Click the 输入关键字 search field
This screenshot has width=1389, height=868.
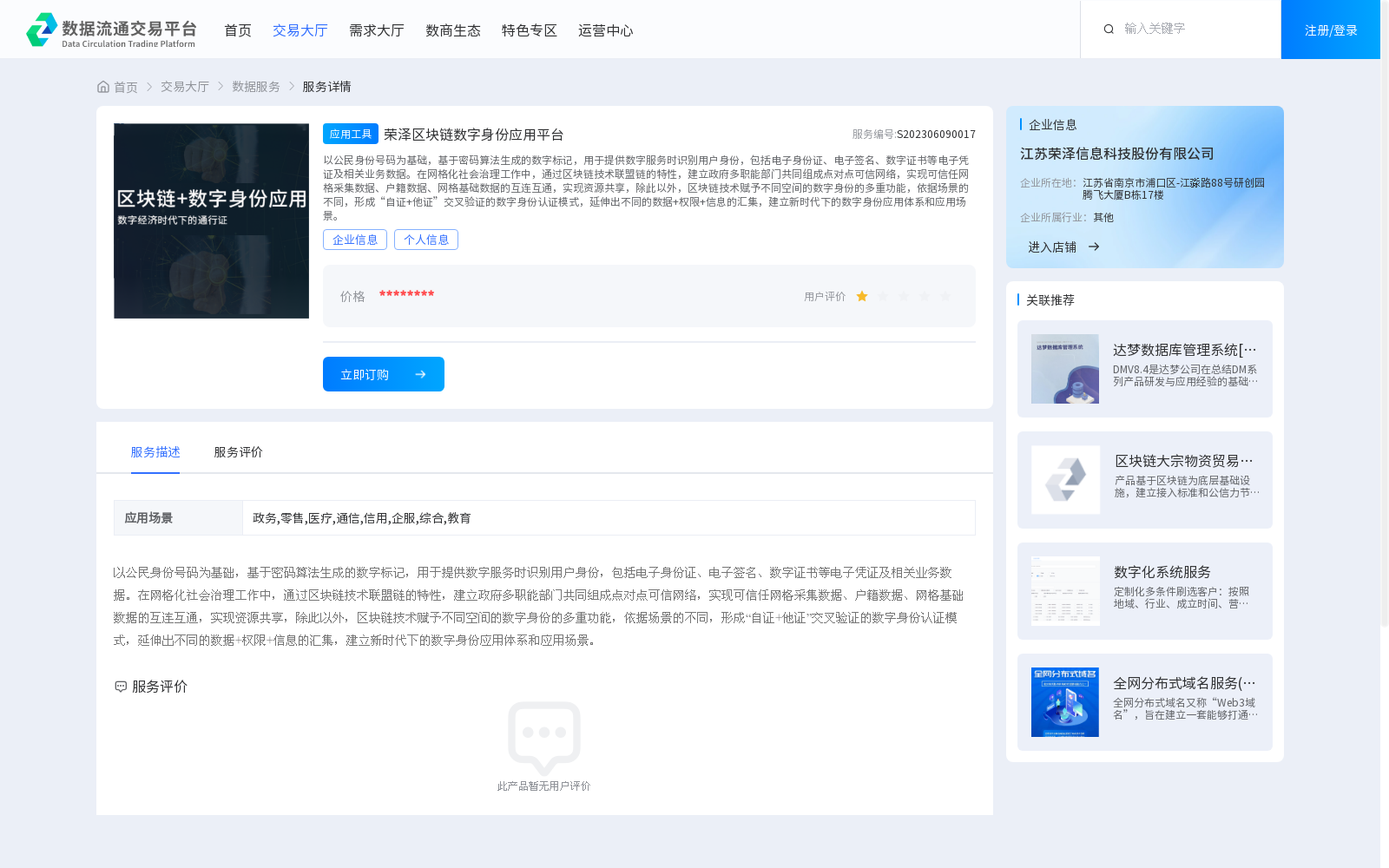(x=1194, y=29)
